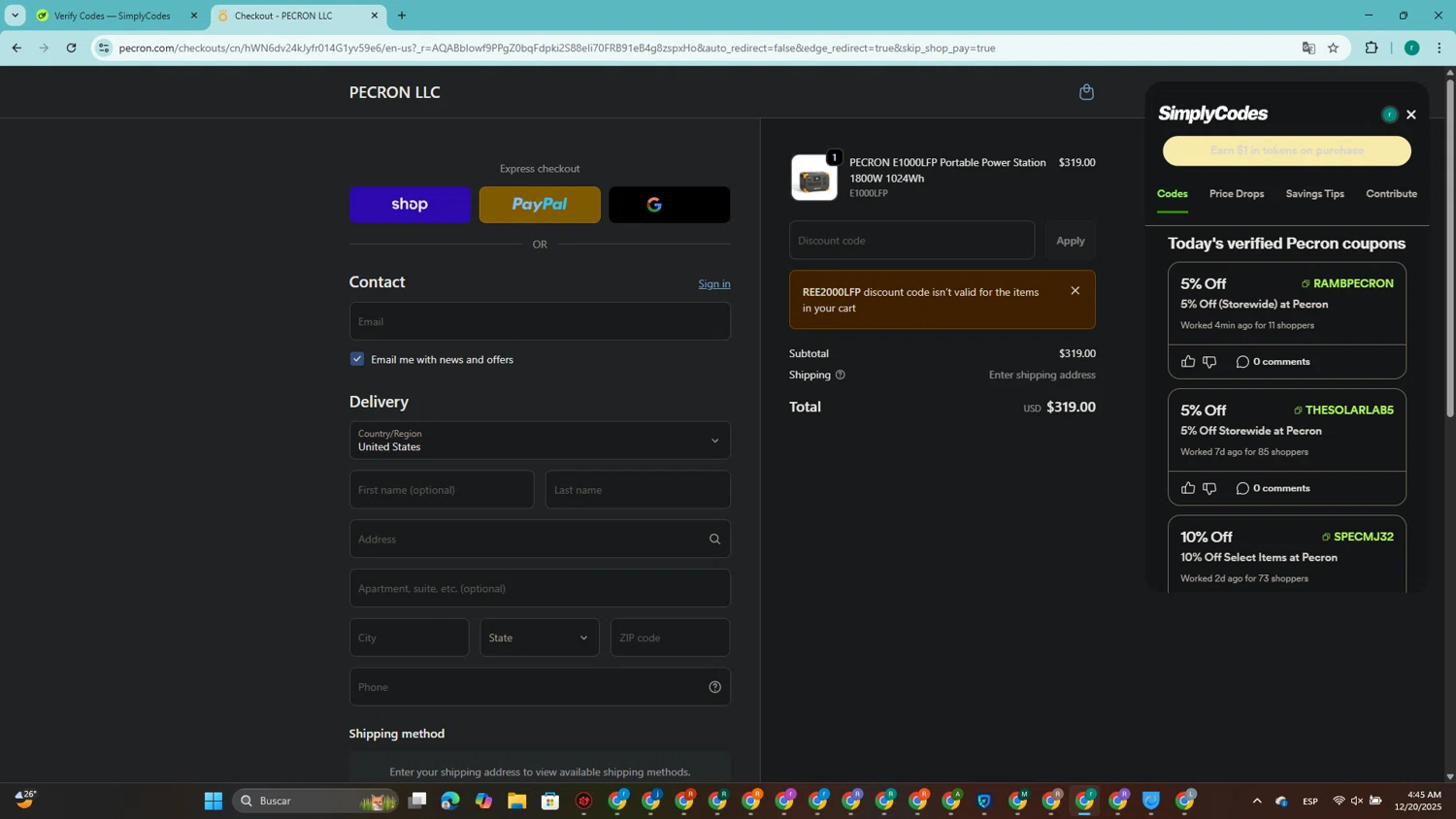Copy the THESOLARLAB5 coupon code
Viewport: 1456px width, 819px height.
(x=1343, y=410)
